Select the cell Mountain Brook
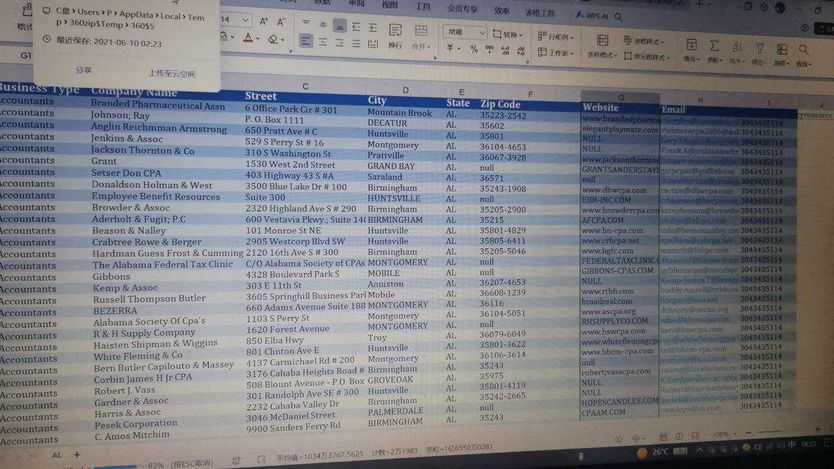The height and width of the screenshot is (469, 834). pos(399,113)
